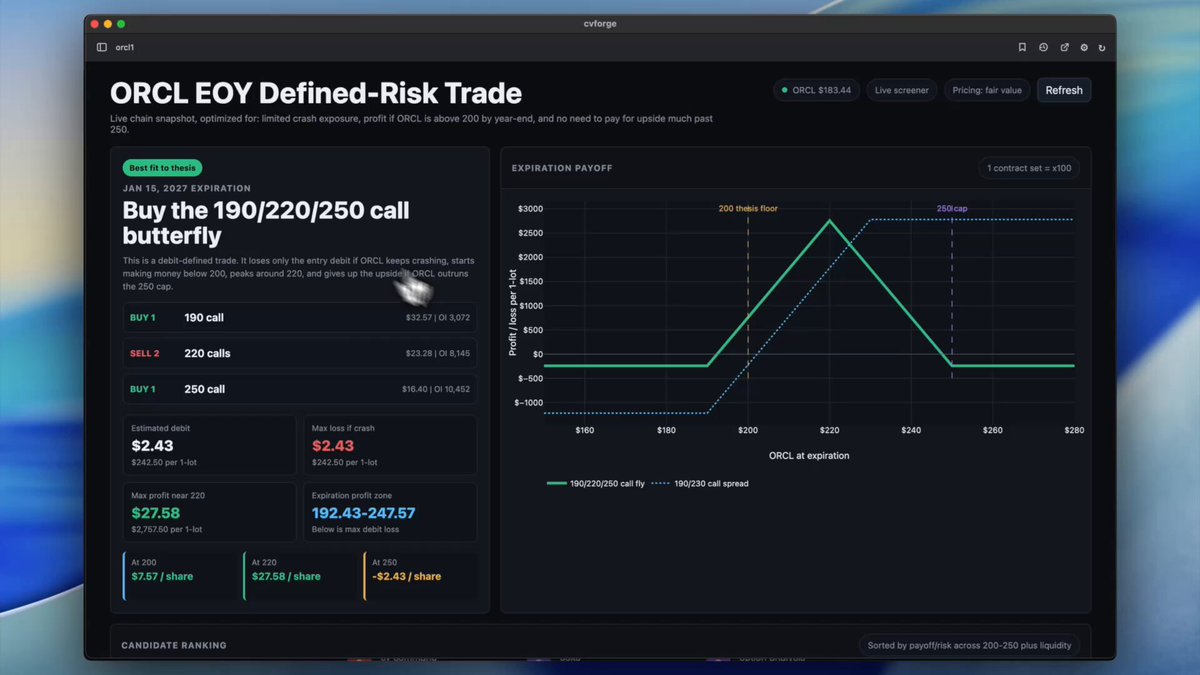Image resolution: width=1200 pixels, height=675 pixels.
Task: Click the At 200 $7.57 / share tile
Action: tap(180, 575)
